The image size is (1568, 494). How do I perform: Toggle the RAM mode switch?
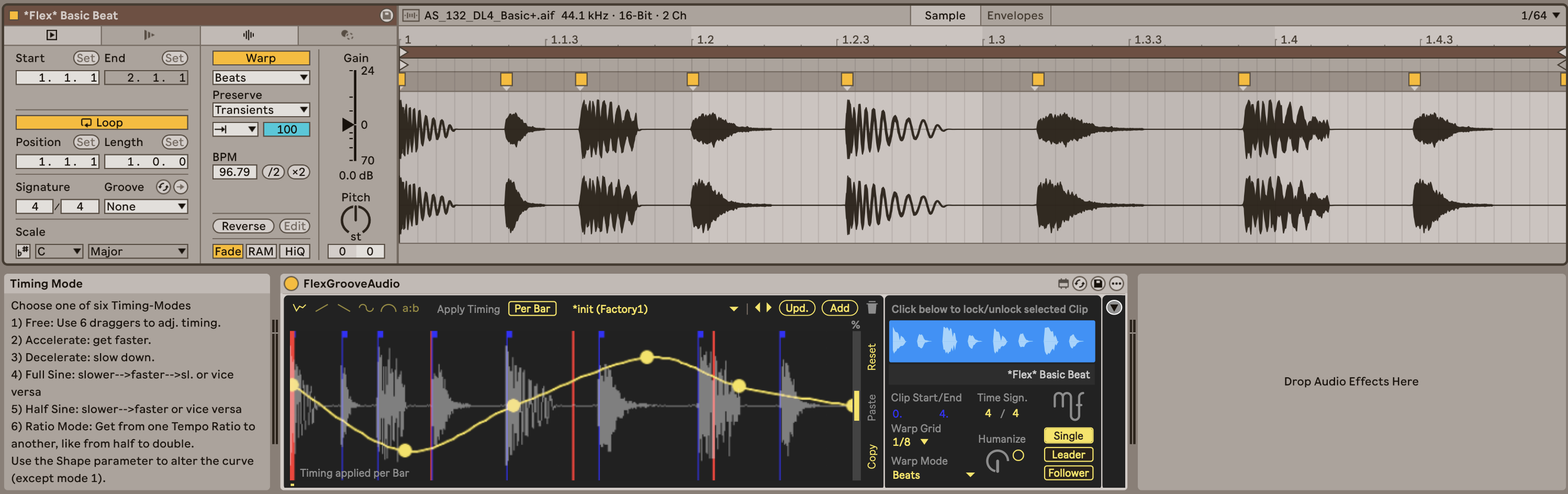(x=261, y=251)
